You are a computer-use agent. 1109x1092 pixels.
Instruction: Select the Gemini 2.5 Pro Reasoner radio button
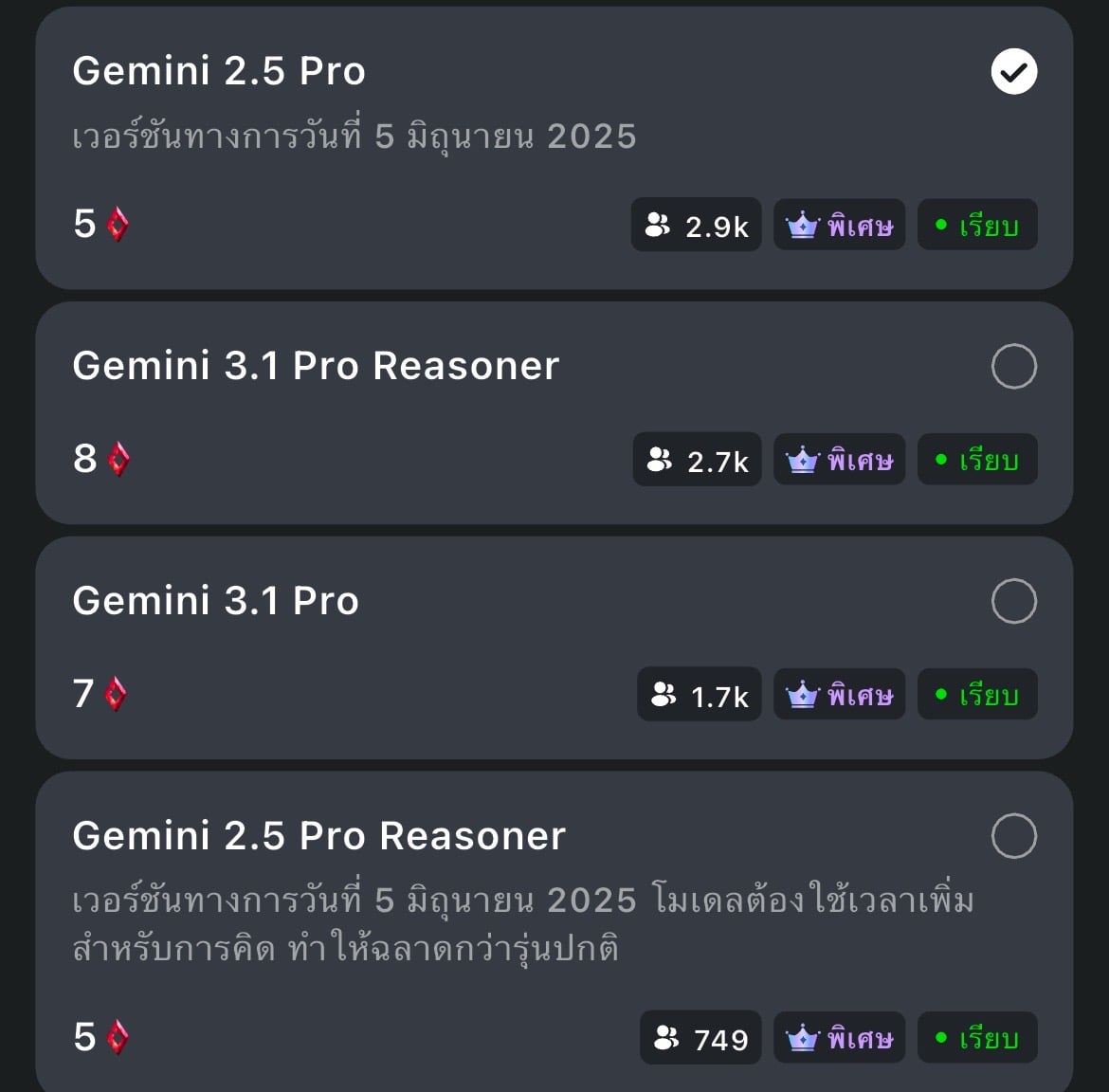click(x=1013, y=836)
